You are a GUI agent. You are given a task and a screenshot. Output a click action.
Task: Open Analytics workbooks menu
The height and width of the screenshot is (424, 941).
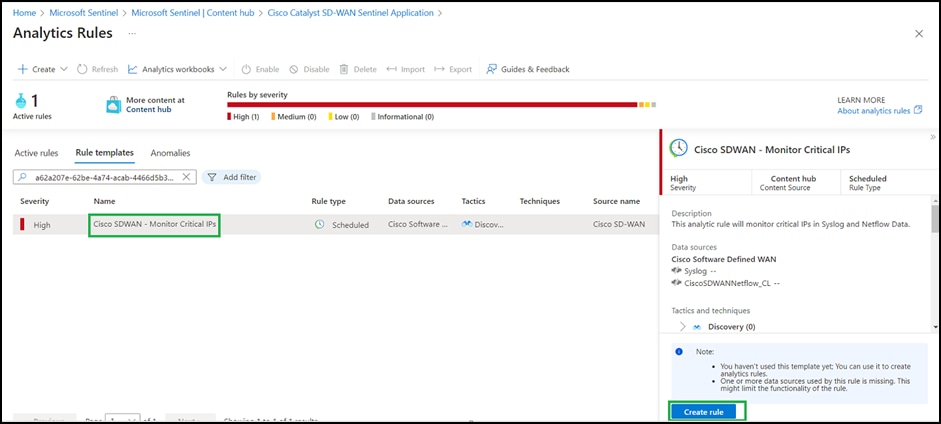(x=178, y=69)
